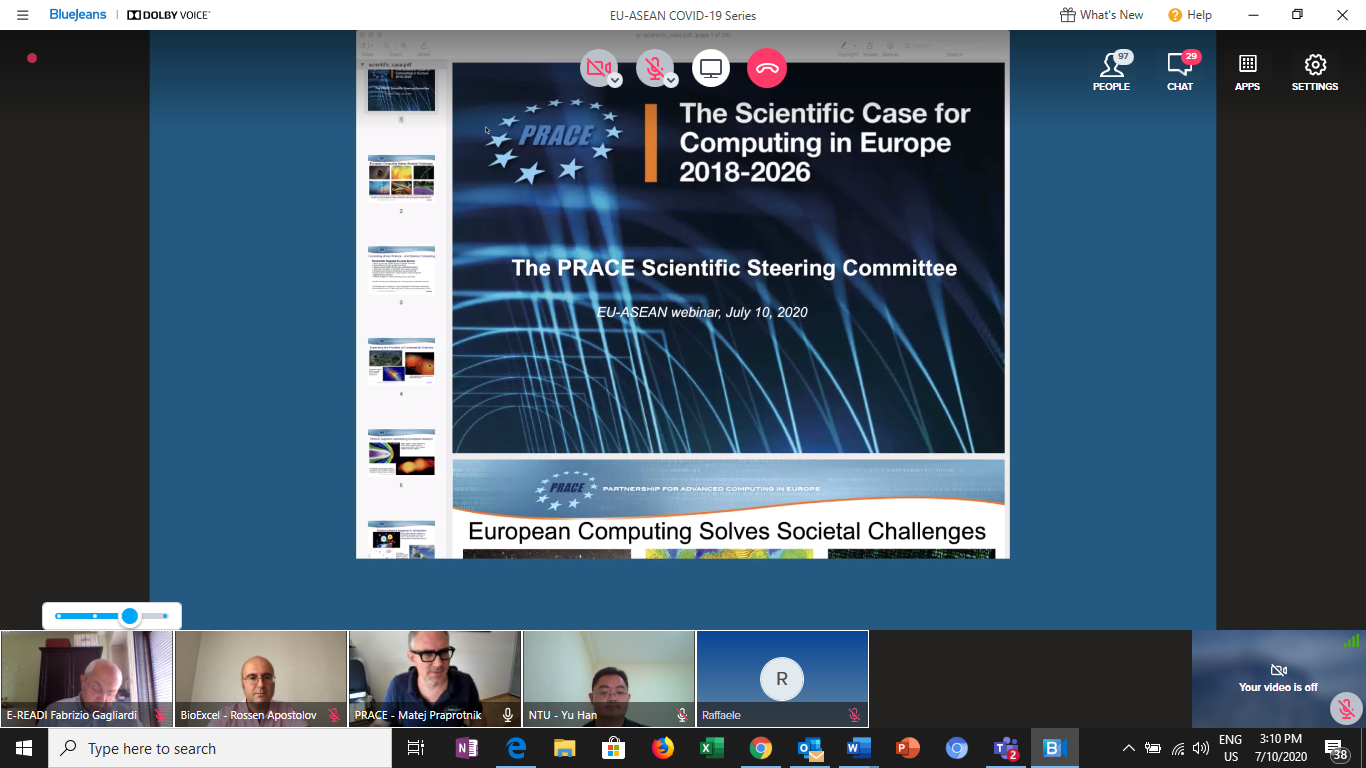The height and width of the screenshot is (768, 1366).
Task: Open Task View from taskbar
Action: [416, 748]
